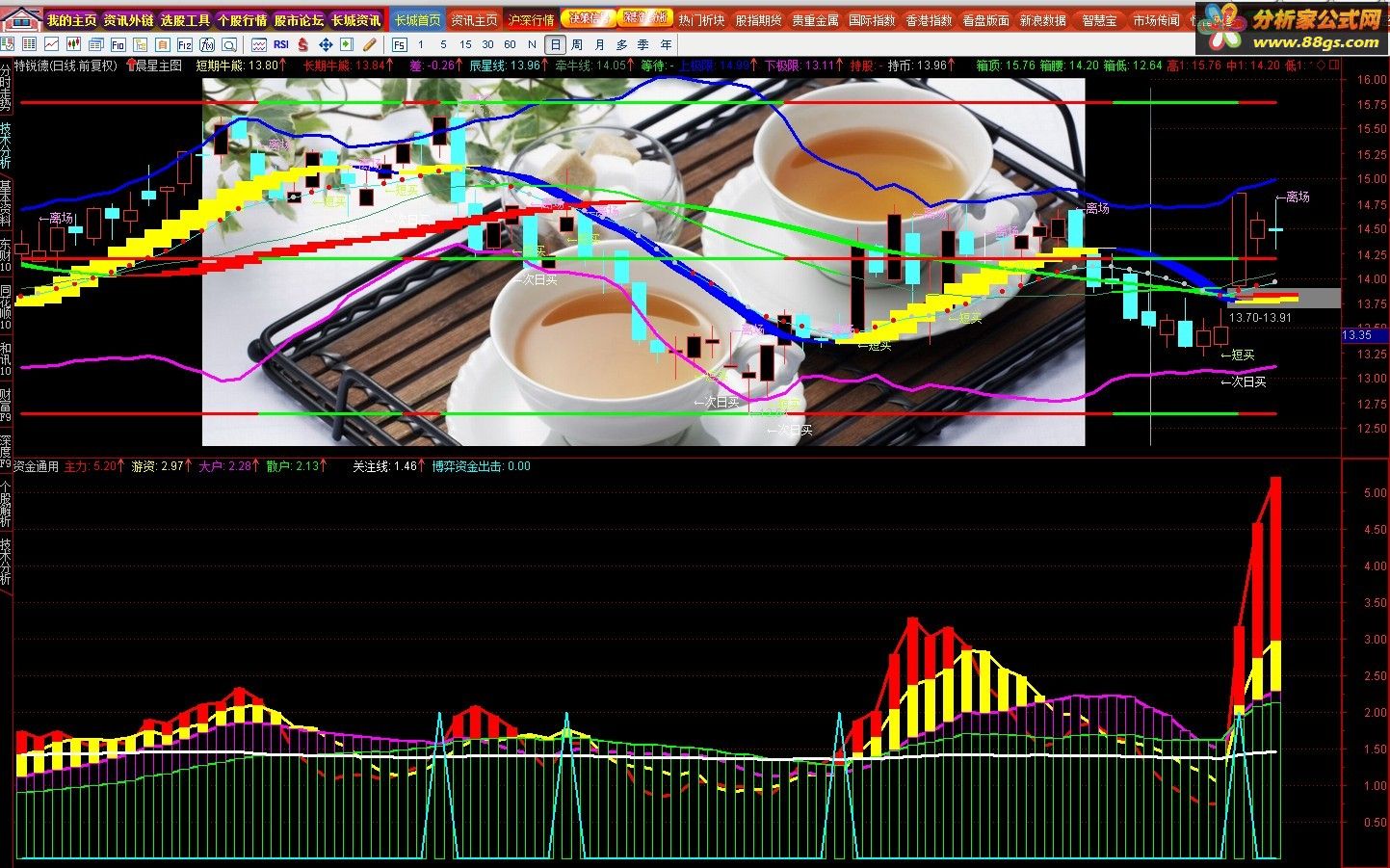Click 智慧宝 link
The height and width of the screenshot is (868, 1390).
(1099, 20)
